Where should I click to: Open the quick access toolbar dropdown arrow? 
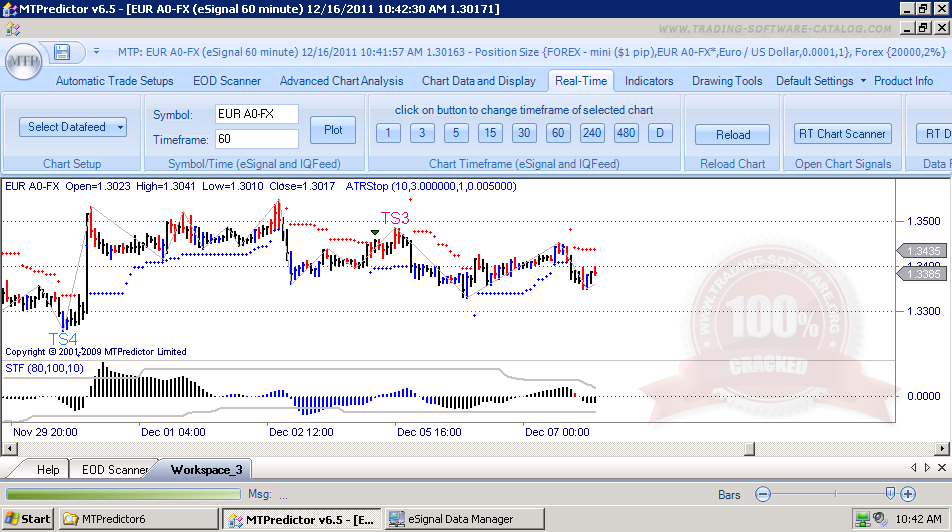[96, 52]
